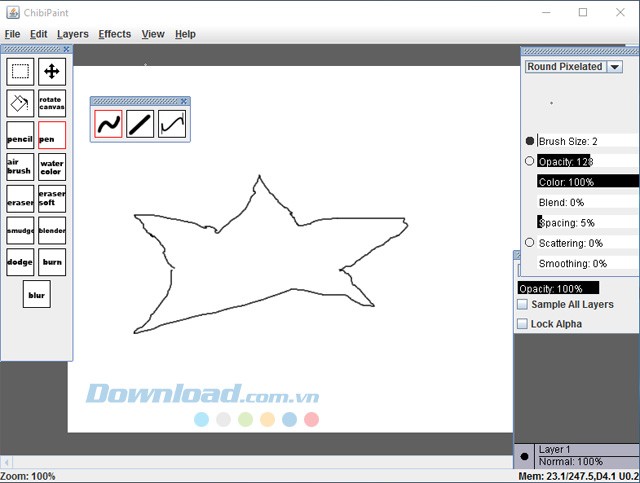Viewport: 640px width, 483px height.
Task: Toggle visibility of Layer 1
Action: pyautogui.click(x=524, y=456)
